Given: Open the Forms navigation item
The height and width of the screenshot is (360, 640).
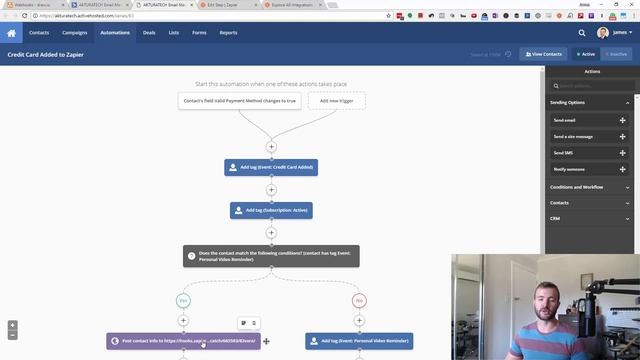Looking at the screenshot, I should tap(199, 33).
